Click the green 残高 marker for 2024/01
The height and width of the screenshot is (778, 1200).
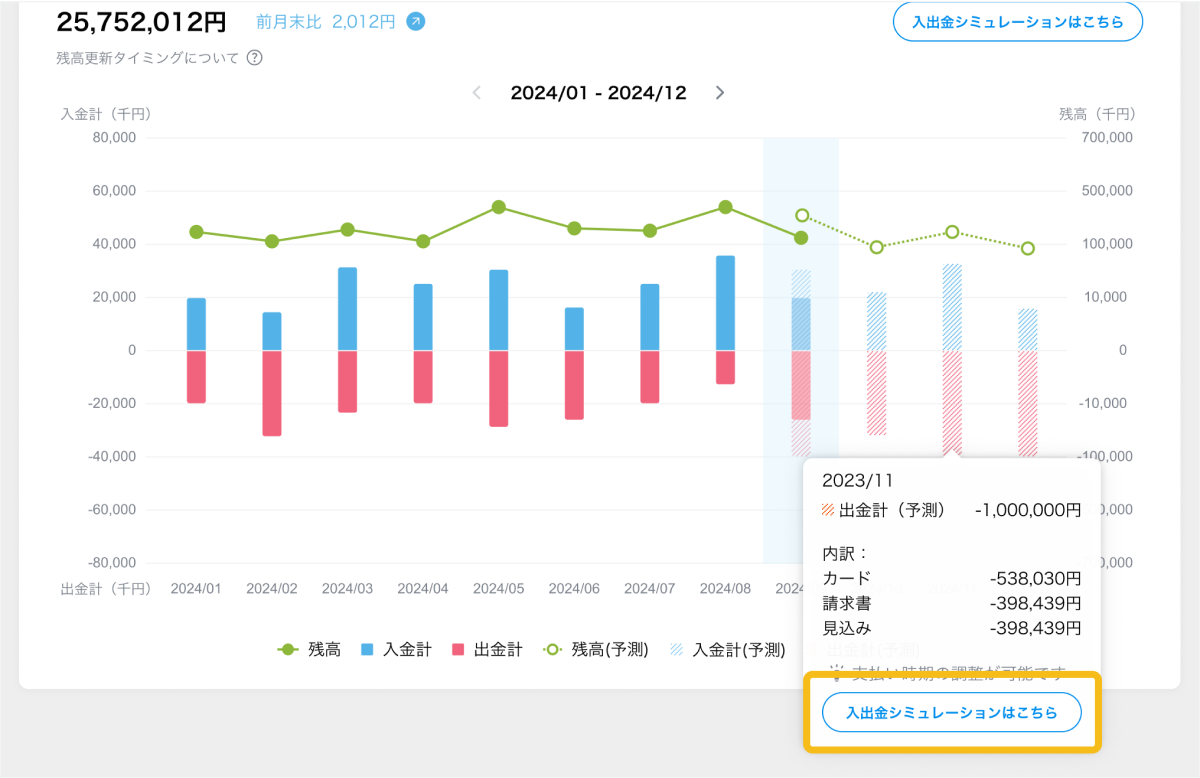click(196, 232)
